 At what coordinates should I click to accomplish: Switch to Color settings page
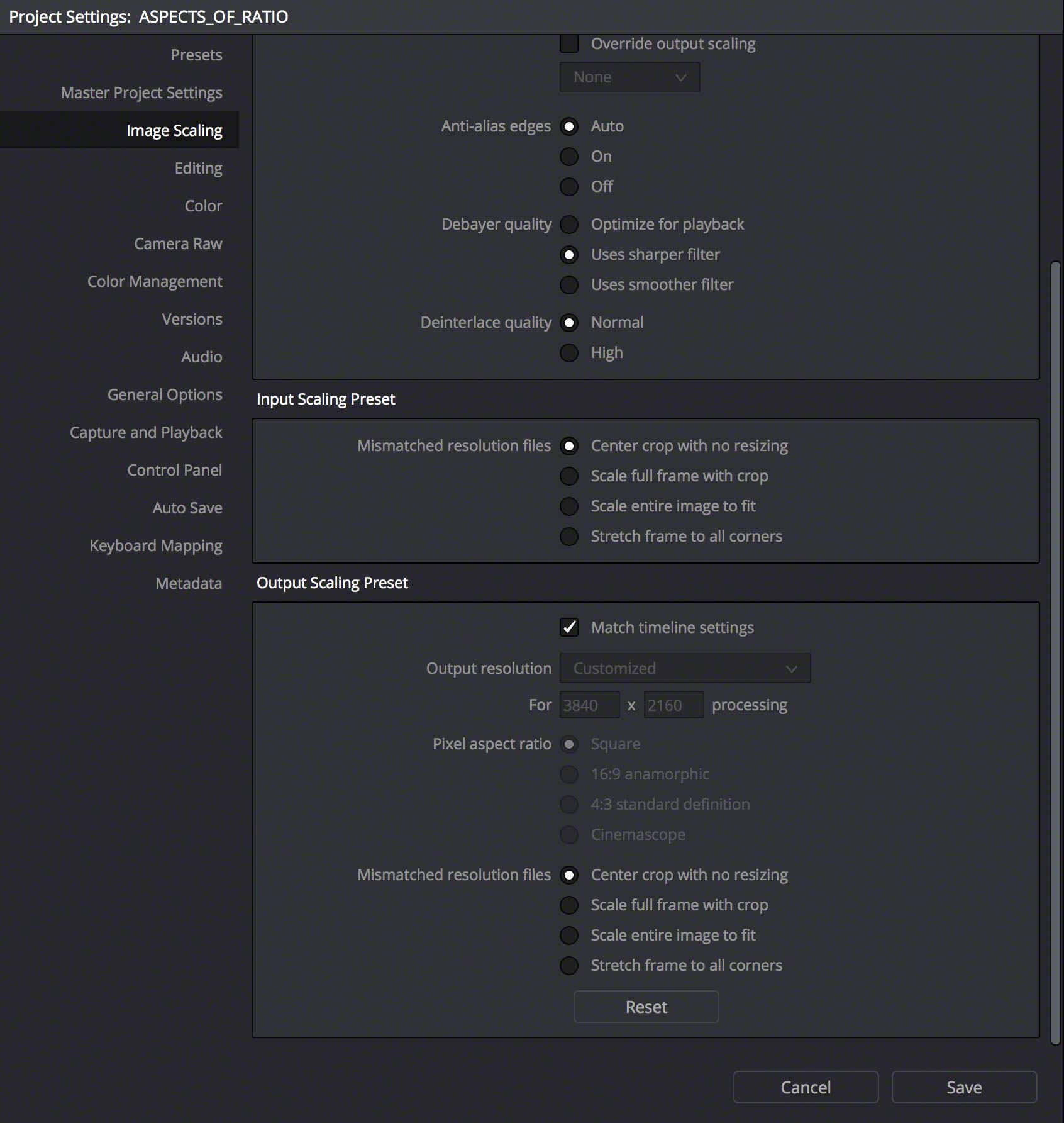point(203,206)
